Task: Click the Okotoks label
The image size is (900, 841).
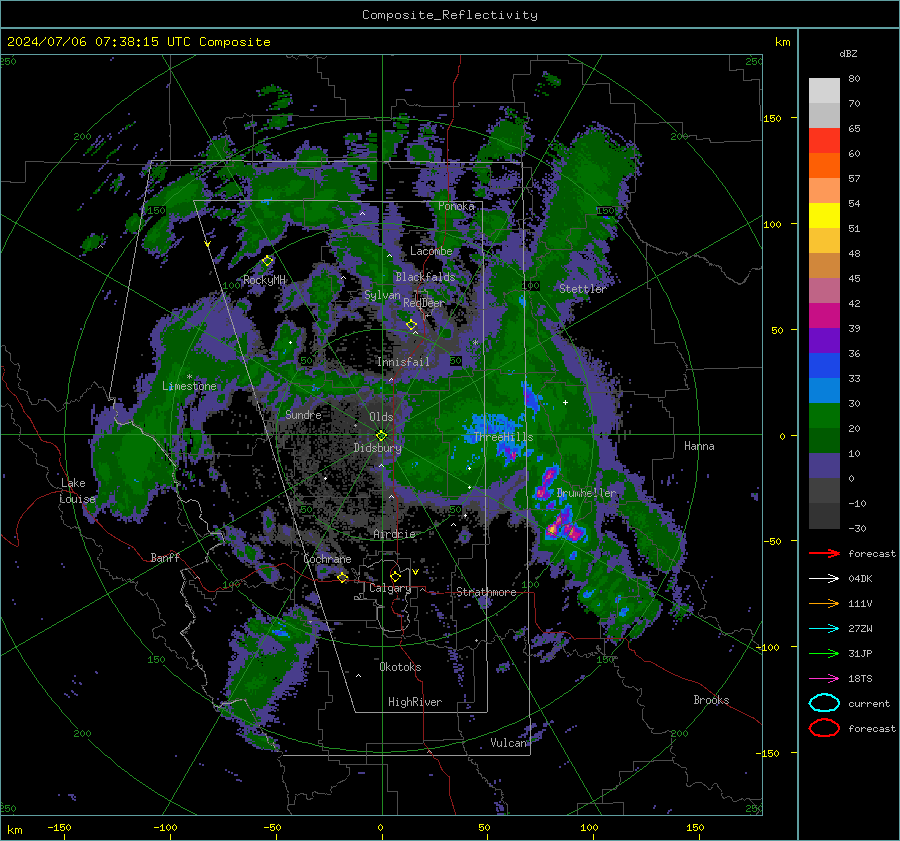Action: tap(400, 667)
